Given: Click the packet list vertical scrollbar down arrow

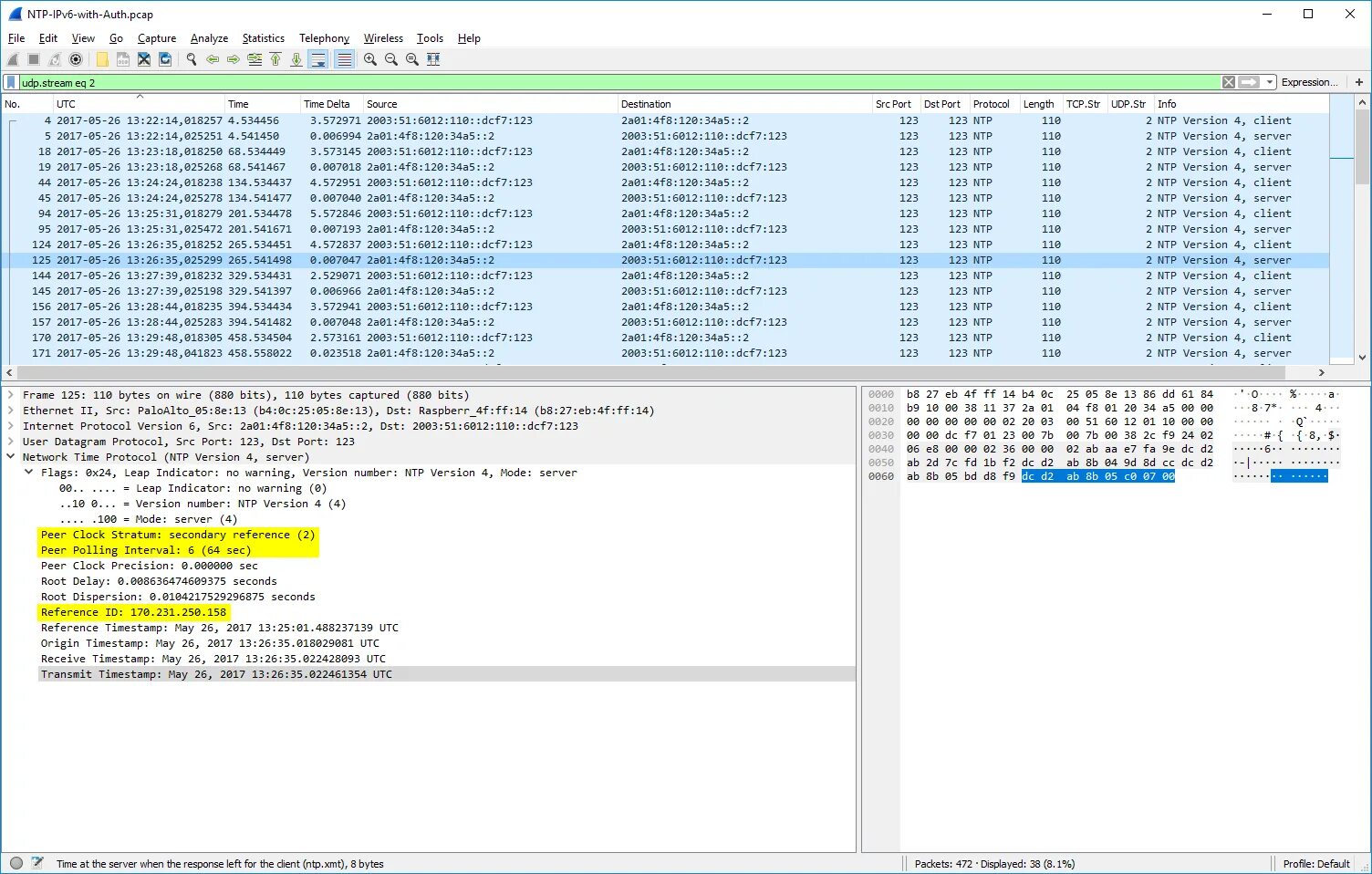Looking at the screenshot, I should pyautogui.click(x=1363, y=358).
